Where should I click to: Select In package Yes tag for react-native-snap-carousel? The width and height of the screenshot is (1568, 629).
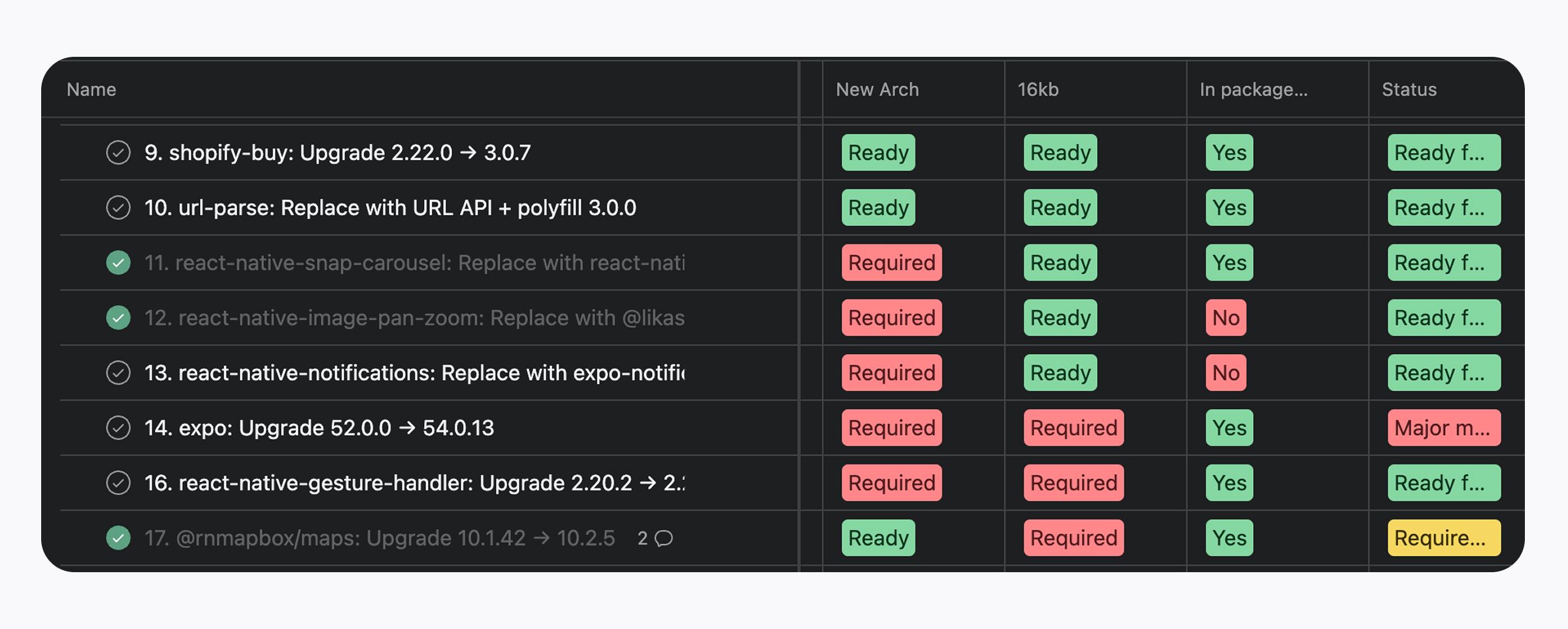[1230, 263]
